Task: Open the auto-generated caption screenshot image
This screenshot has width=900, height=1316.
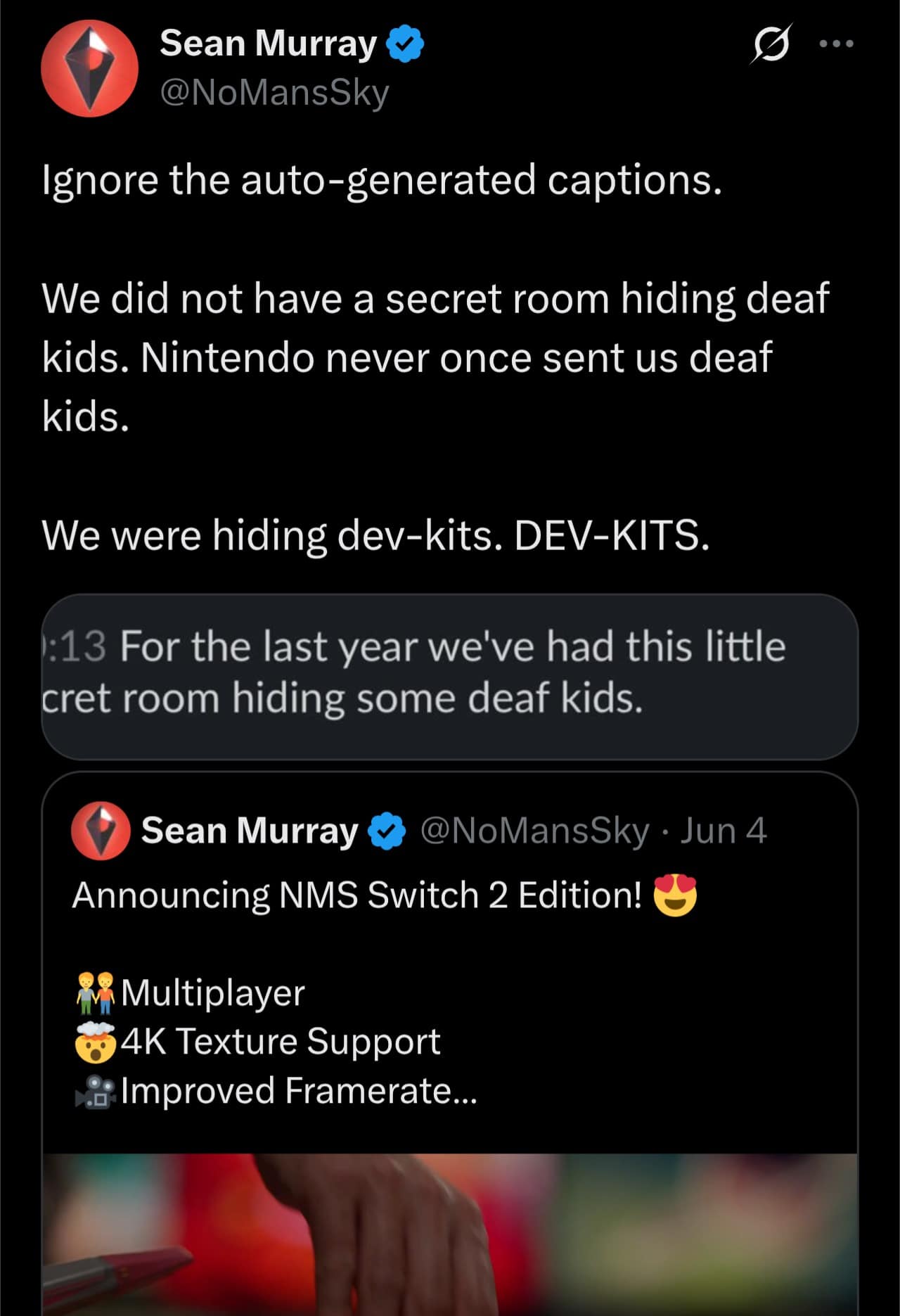Action: 449,676
